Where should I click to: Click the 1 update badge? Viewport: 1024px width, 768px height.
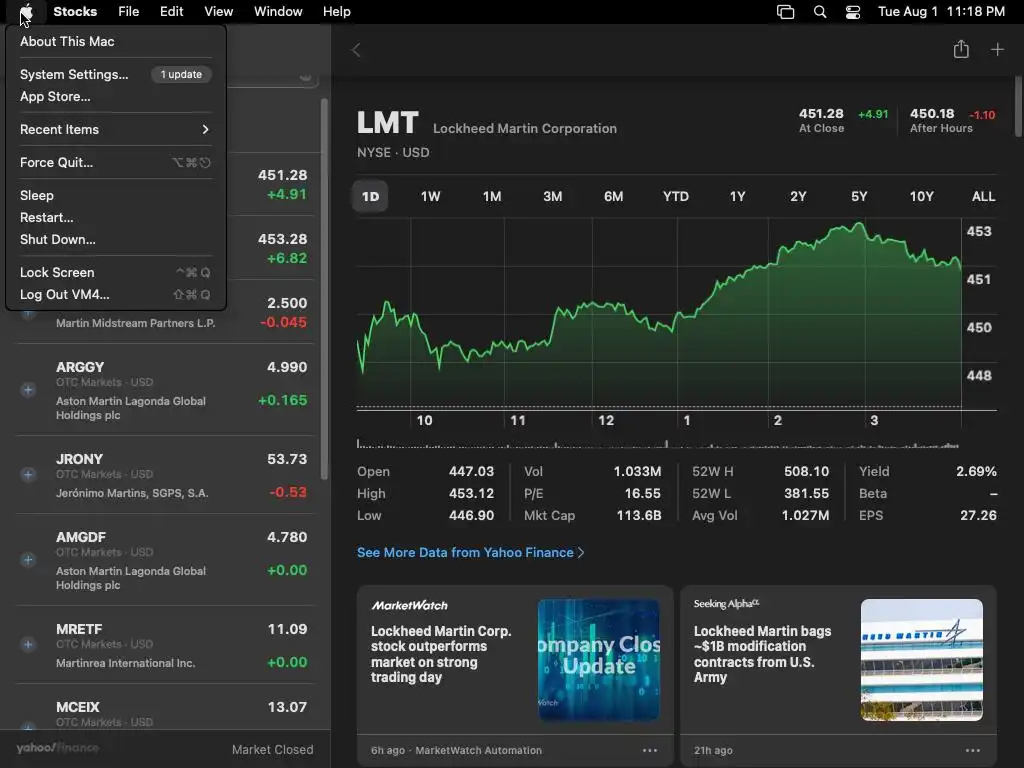181,74
